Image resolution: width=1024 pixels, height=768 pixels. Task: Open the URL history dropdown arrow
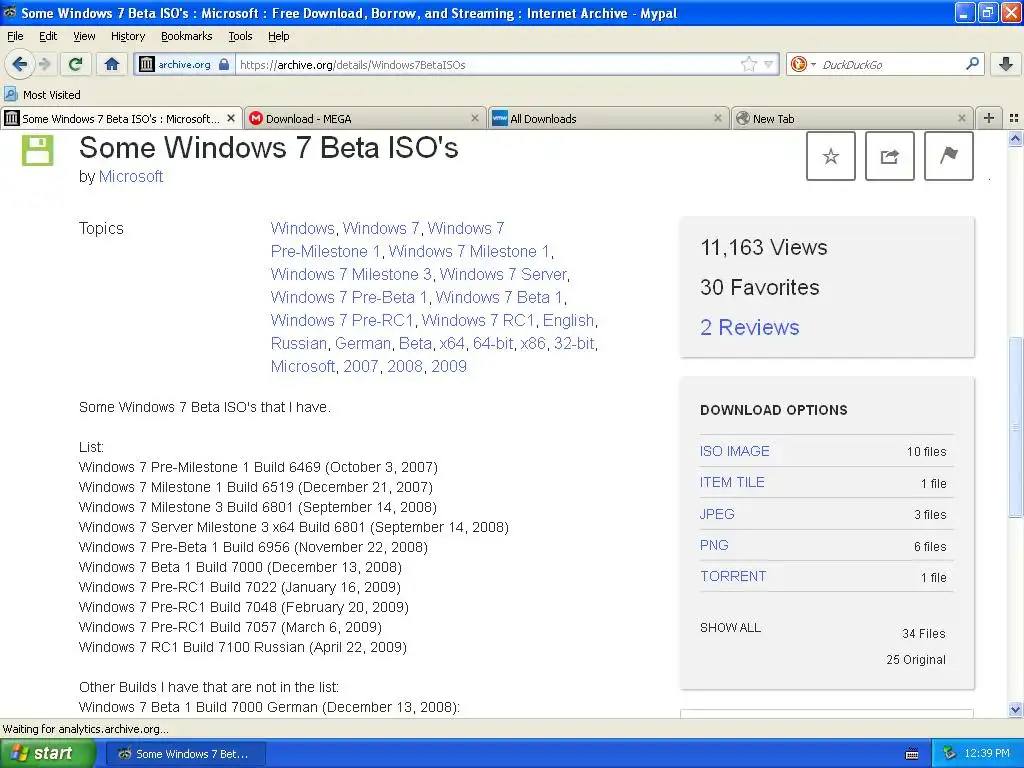click(x=768, y=64)
